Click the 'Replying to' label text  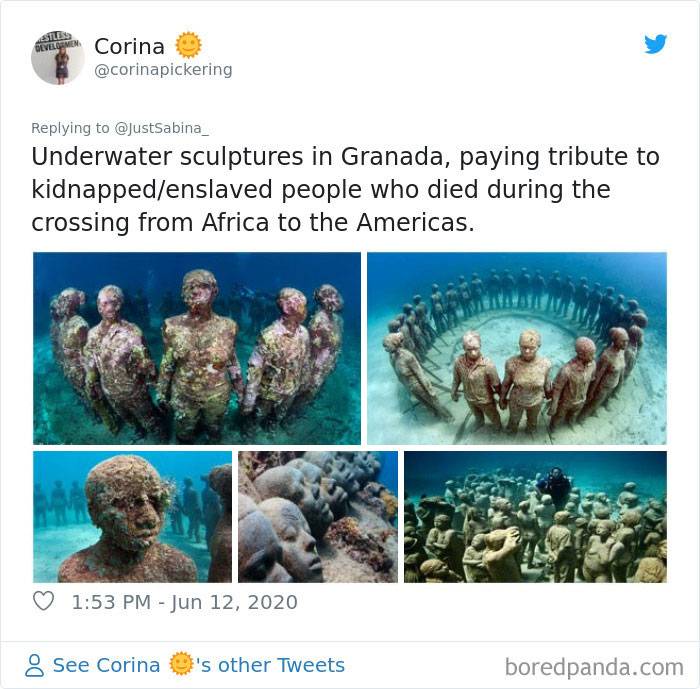tap(70, 128)
